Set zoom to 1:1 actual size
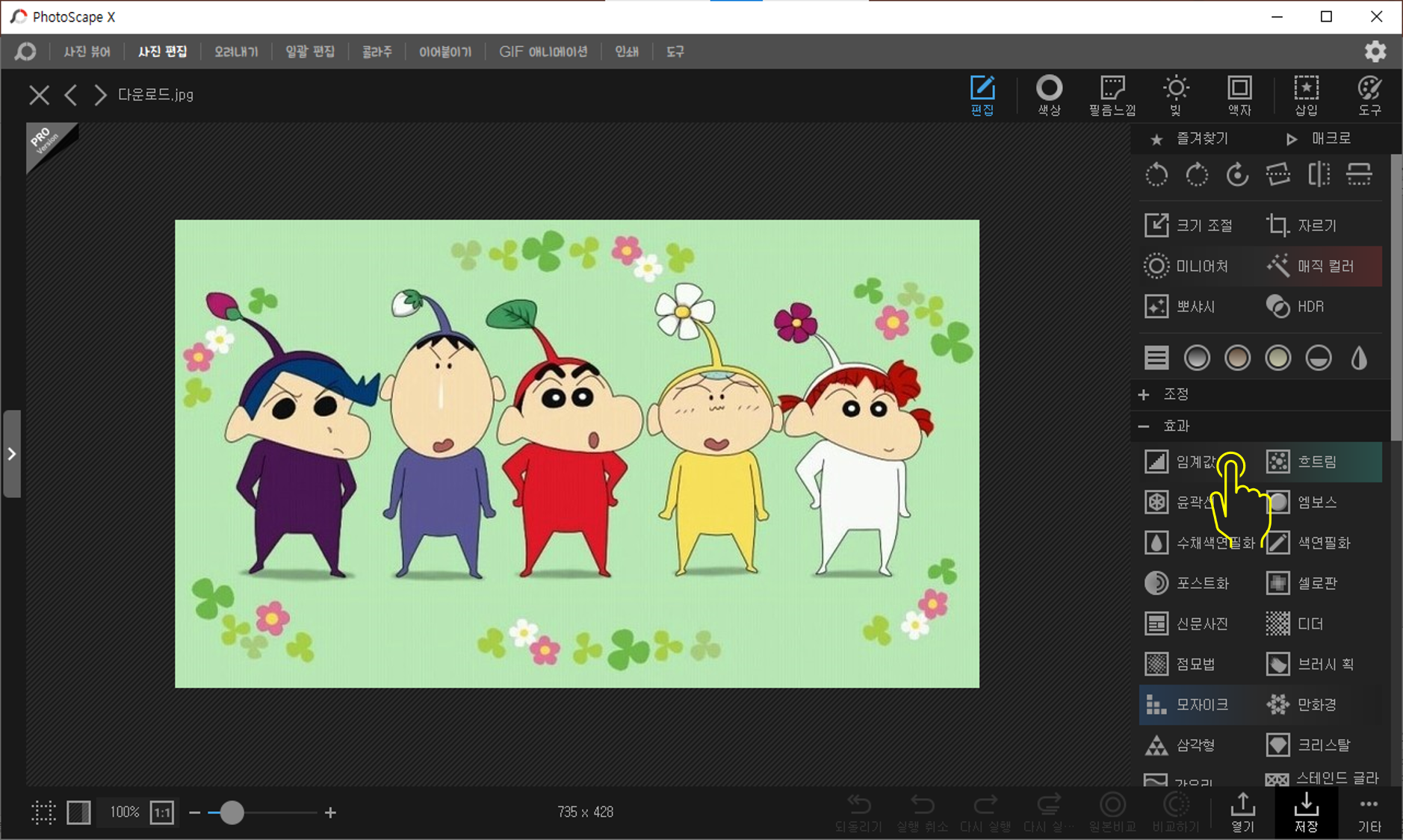The width and height of the screenshot is (1403, 840). click(162, 812)
